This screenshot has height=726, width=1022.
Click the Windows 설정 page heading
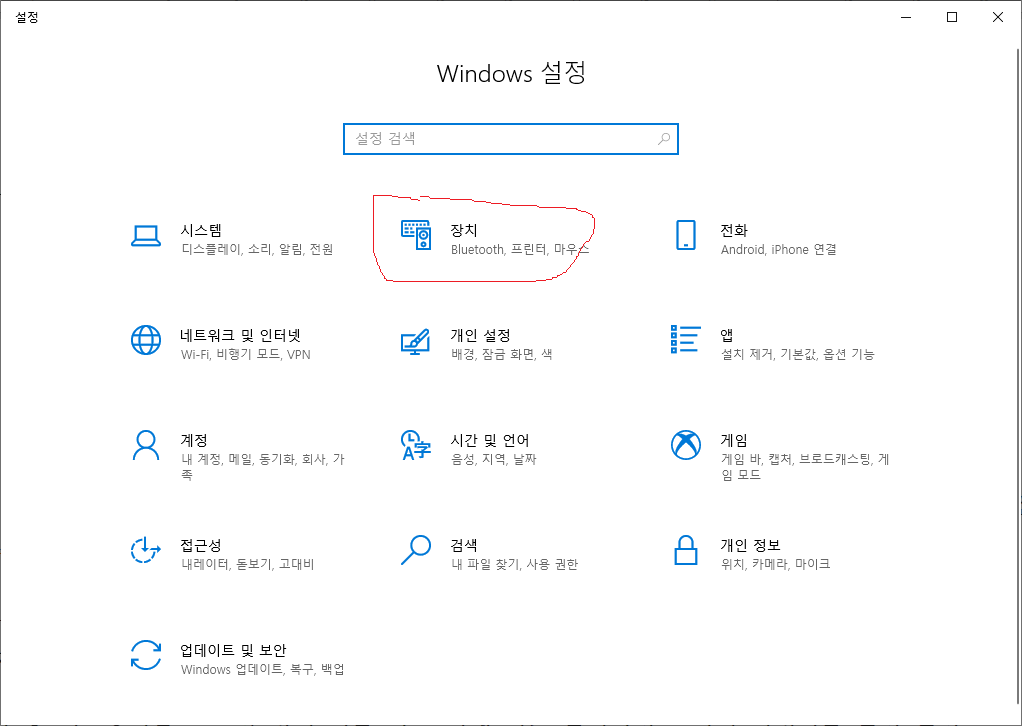pos(512,73)
